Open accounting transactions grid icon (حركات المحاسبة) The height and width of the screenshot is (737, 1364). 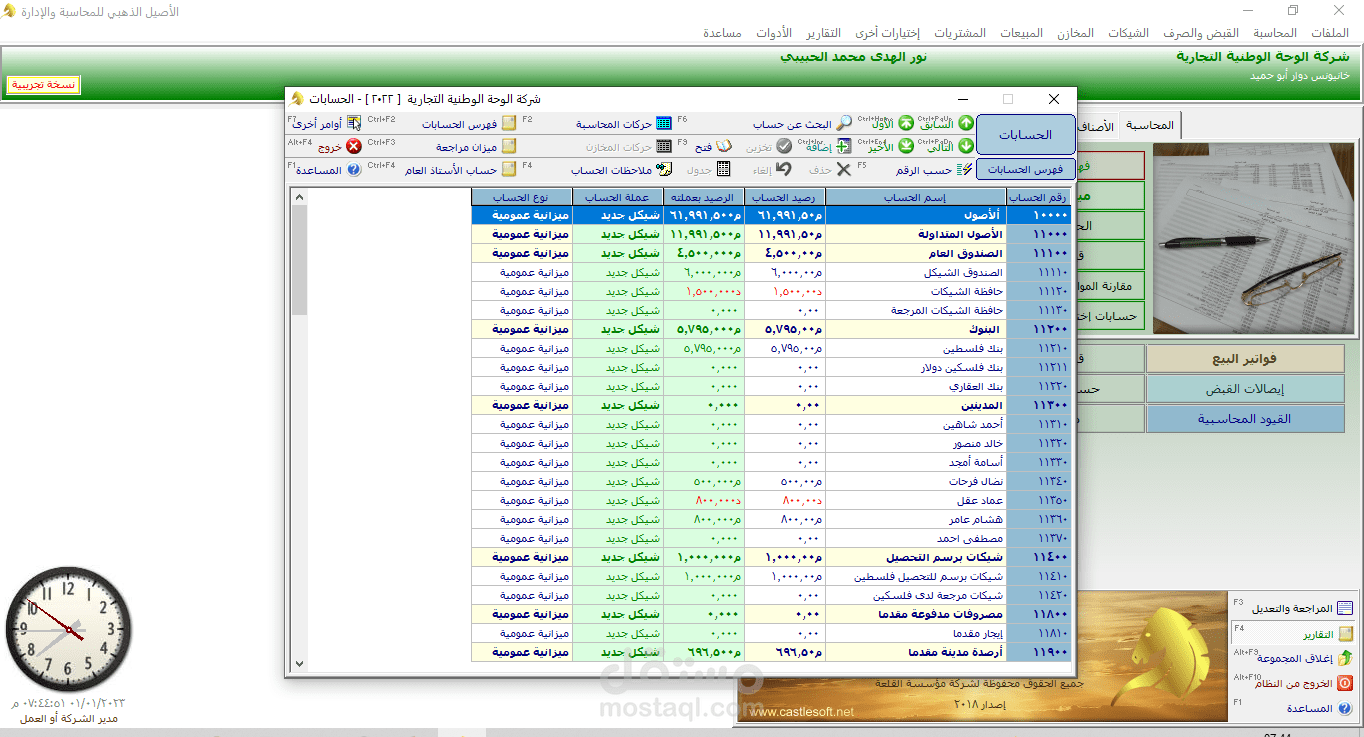click(x=662, y=124)
